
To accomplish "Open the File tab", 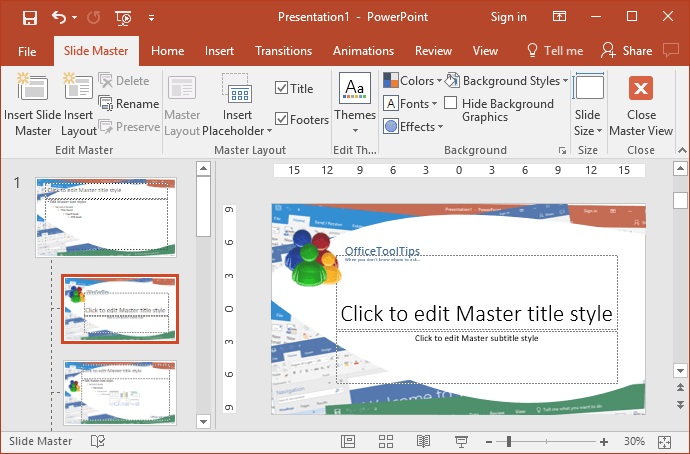I will (27, 51).
